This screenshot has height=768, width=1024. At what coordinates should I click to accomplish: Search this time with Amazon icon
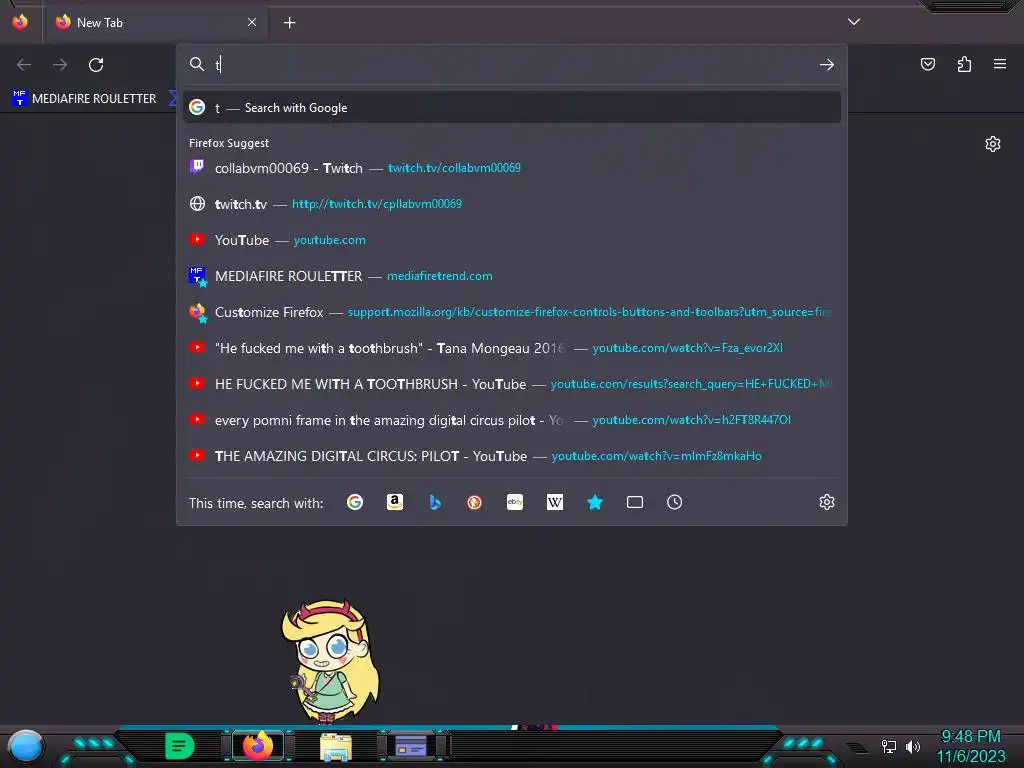tap(395, 502)
